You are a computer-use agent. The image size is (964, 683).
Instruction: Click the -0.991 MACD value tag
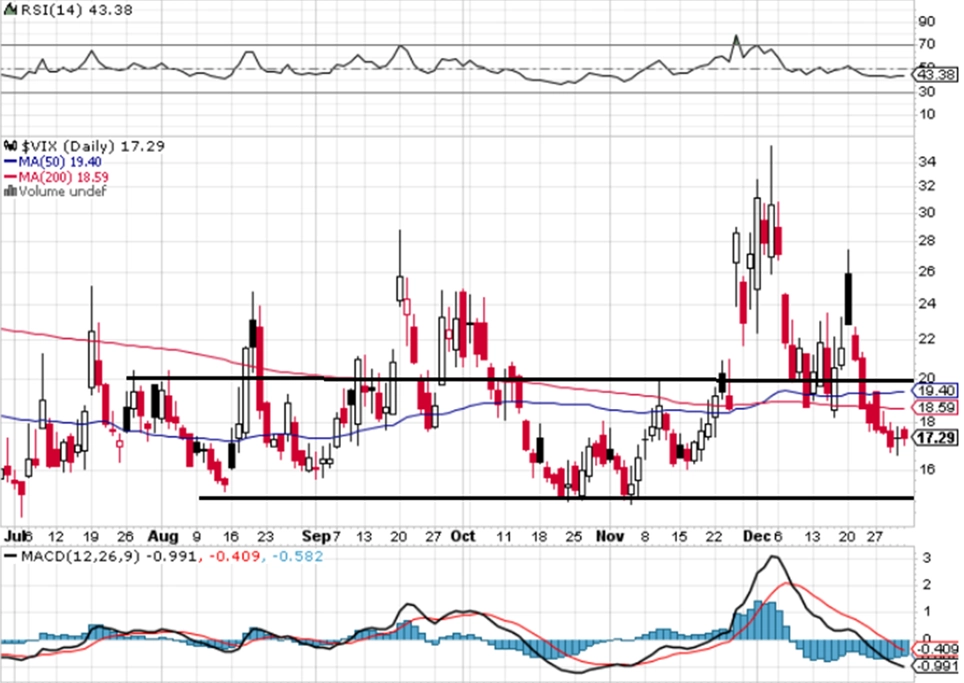[x=936, y=666]
